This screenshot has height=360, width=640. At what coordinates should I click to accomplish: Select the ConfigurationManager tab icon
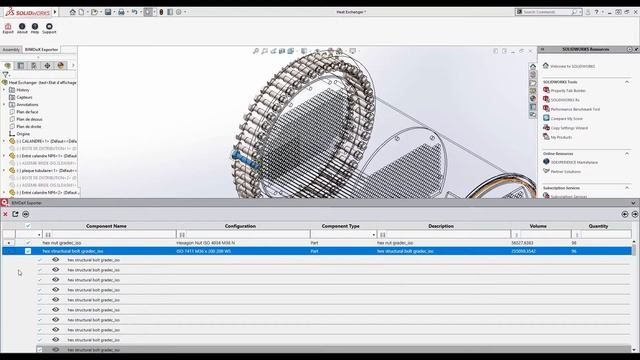tap(34, 65)
